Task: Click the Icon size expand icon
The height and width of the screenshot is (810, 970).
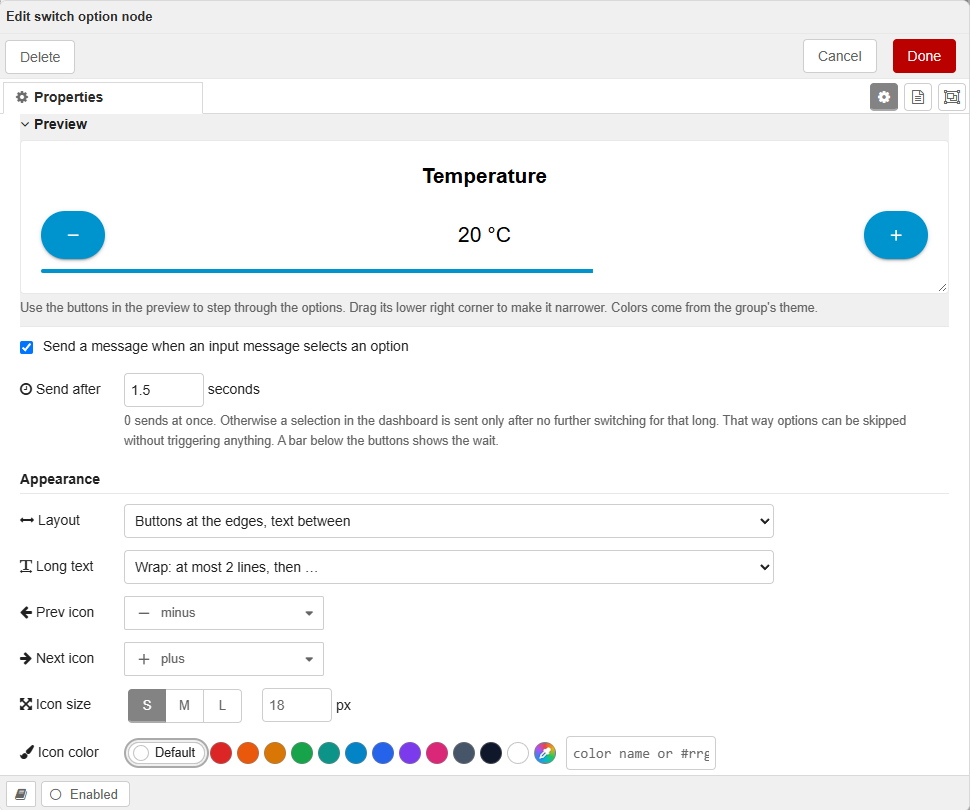Action: [26, 704]
